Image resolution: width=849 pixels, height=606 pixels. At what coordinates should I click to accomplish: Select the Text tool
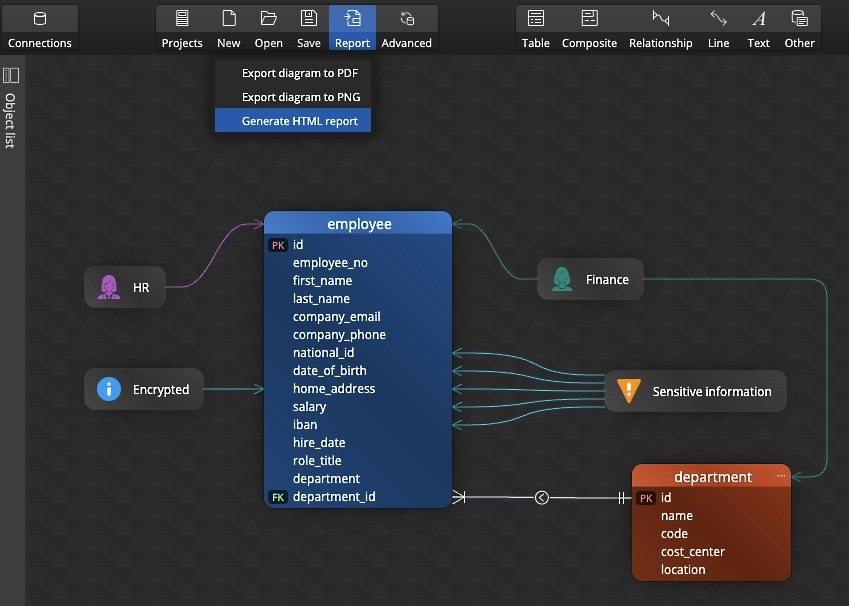759,28
